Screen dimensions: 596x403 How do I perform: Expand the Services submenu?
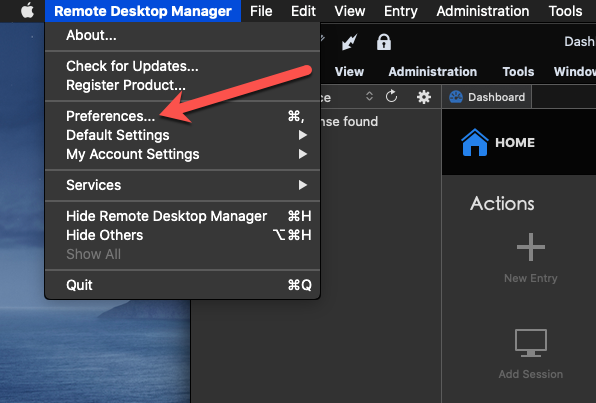pos(182,185)
